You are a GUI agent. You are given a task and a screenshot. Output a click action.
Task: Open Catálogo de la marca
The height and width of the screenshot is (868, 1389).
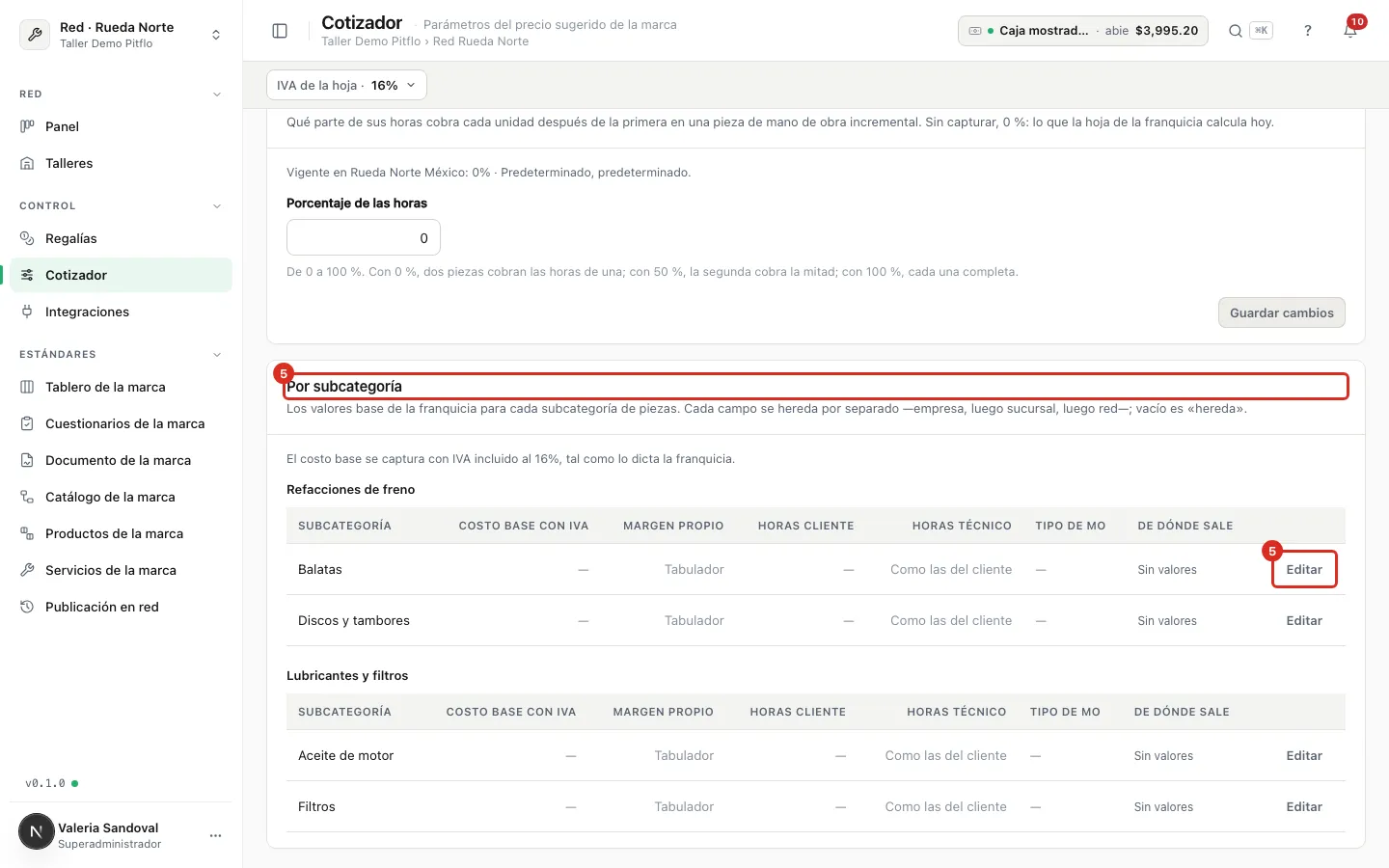pos(121,497)
